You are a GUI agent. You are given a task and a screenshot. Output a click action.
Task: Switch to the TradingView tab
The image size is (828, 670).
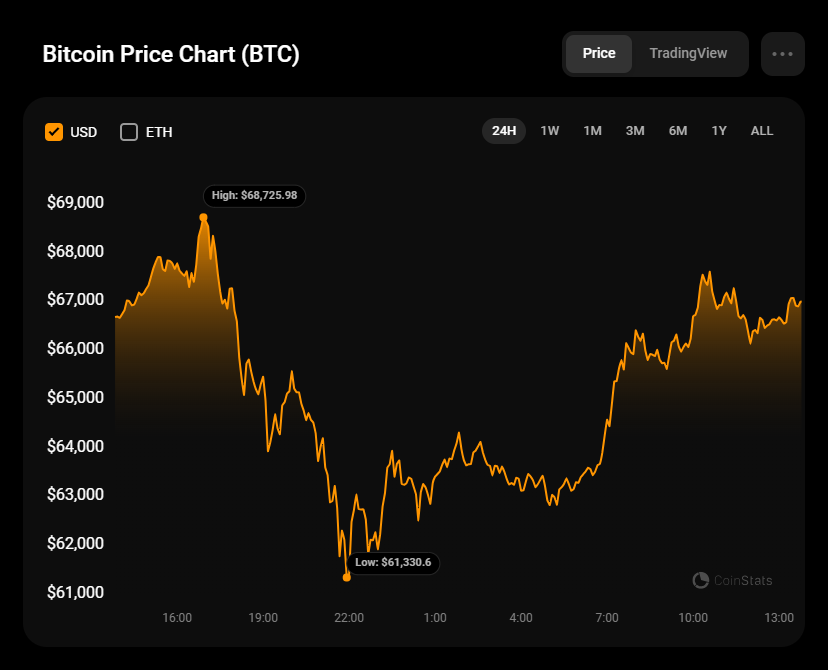[x=688, y=54]
